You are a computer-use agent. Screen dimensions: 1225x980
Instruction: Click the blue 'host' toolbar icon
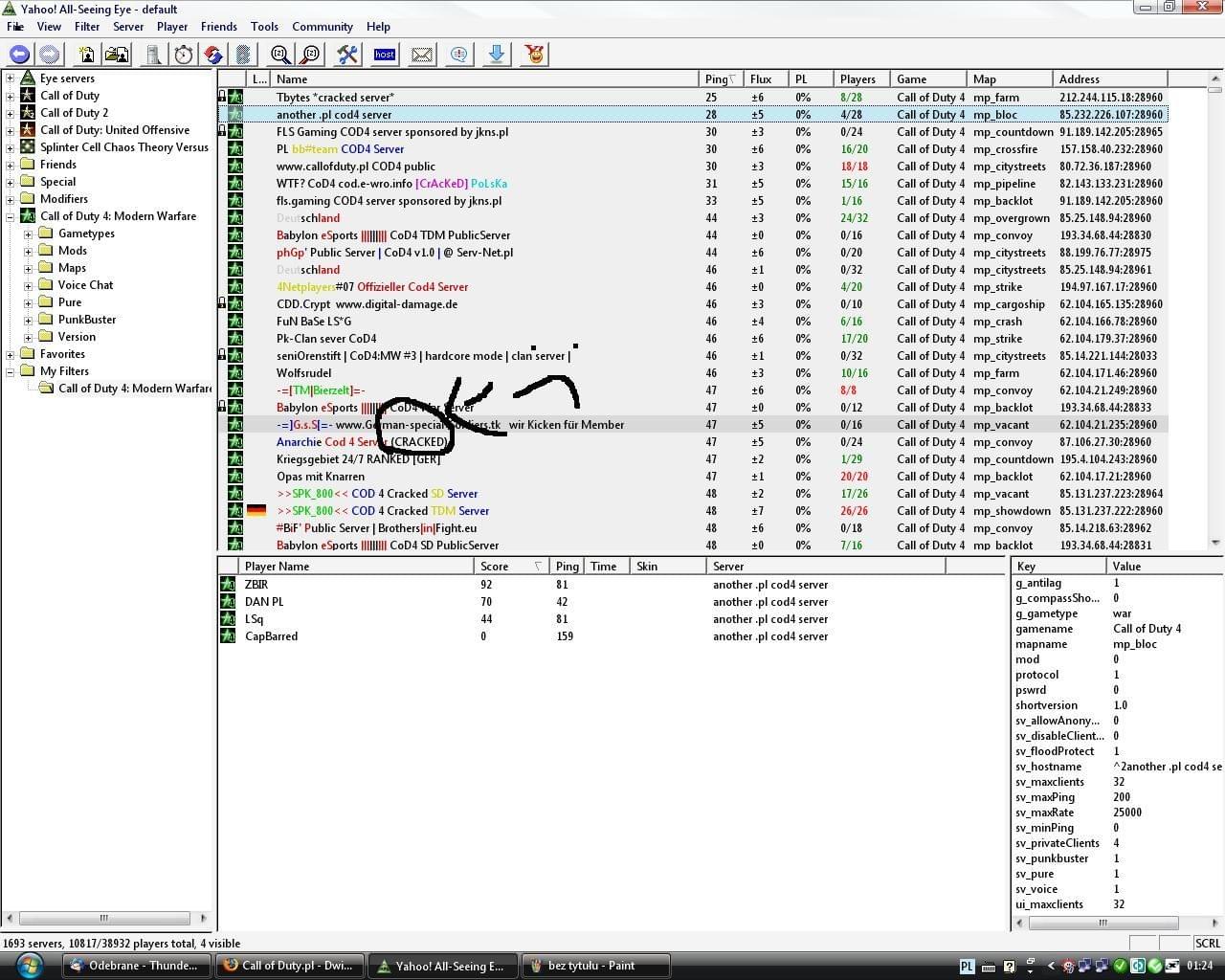(385, 55)
